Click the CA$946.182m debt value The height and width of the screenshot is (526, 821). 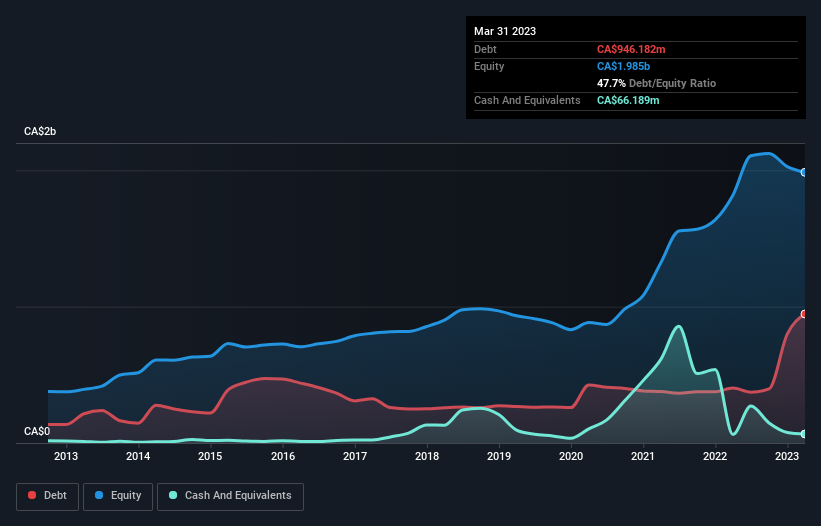tap(631, 49)
